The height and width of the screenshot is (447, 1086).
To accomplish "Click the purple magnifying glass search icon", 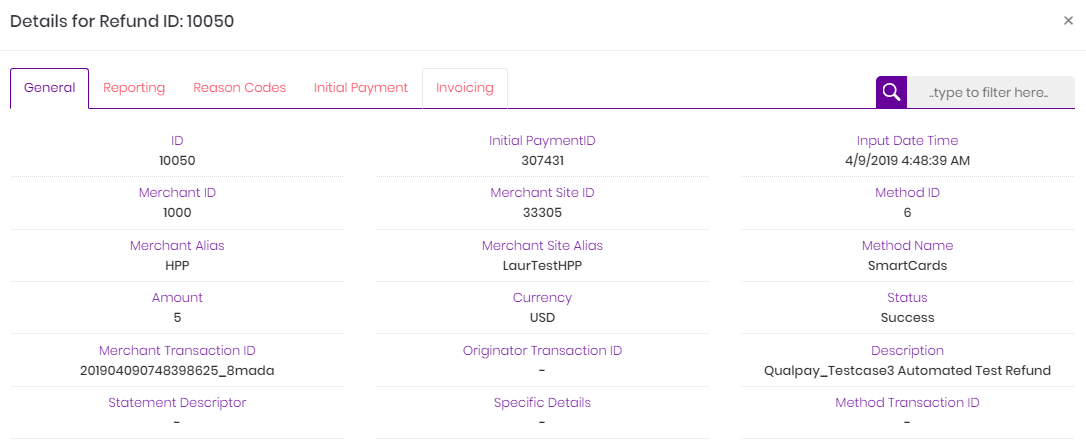I will [x=891, y=92].
